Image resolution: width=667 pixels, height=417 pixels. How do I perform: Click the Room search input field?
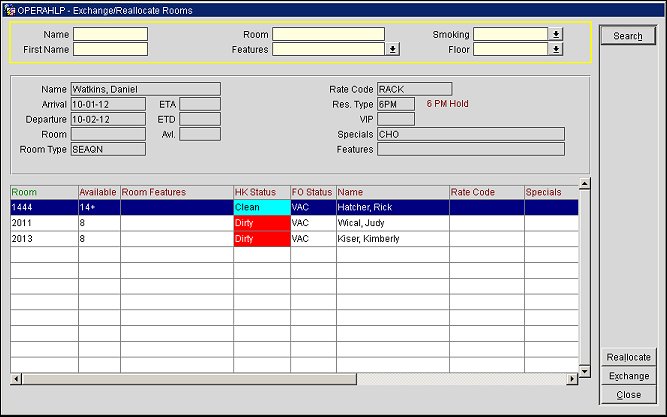328,34
